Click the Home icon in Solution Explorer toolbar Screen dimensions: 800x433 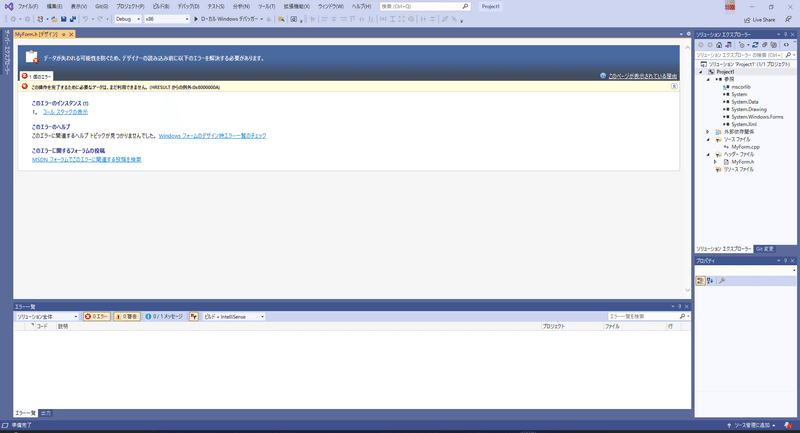[719, 45]
